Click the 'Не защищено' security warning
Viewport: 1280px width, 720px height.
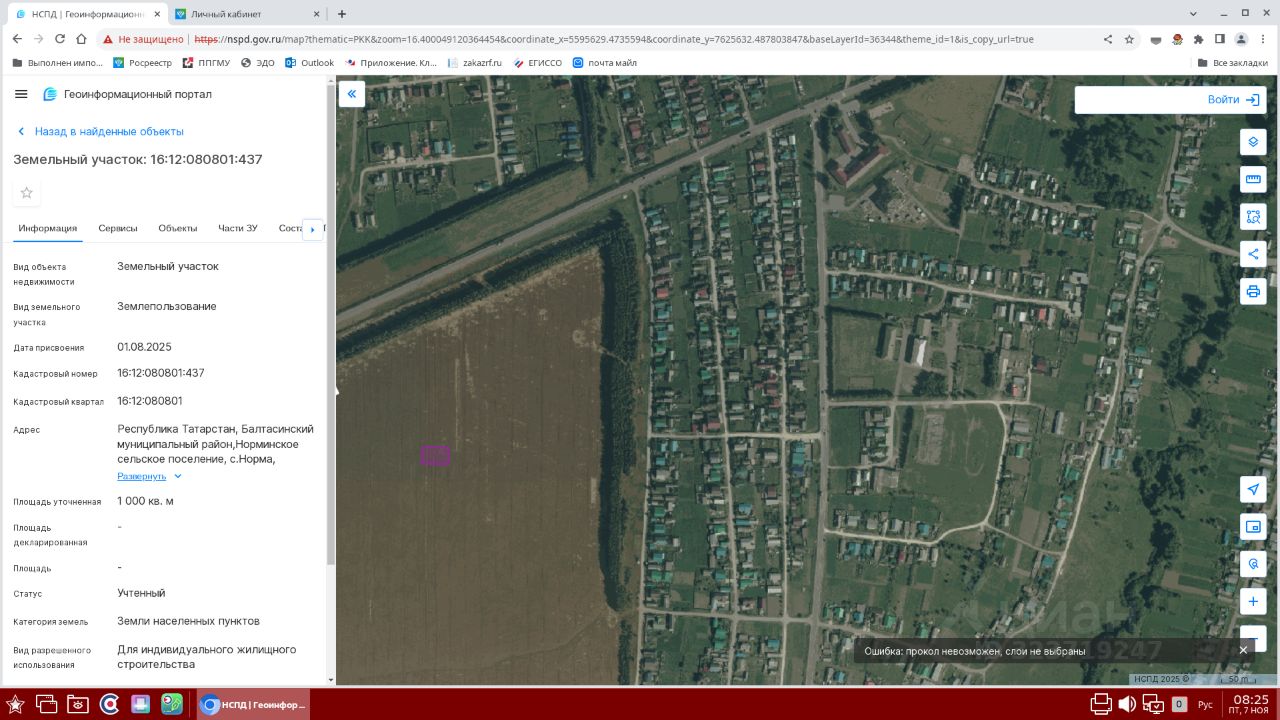[143, 39]
